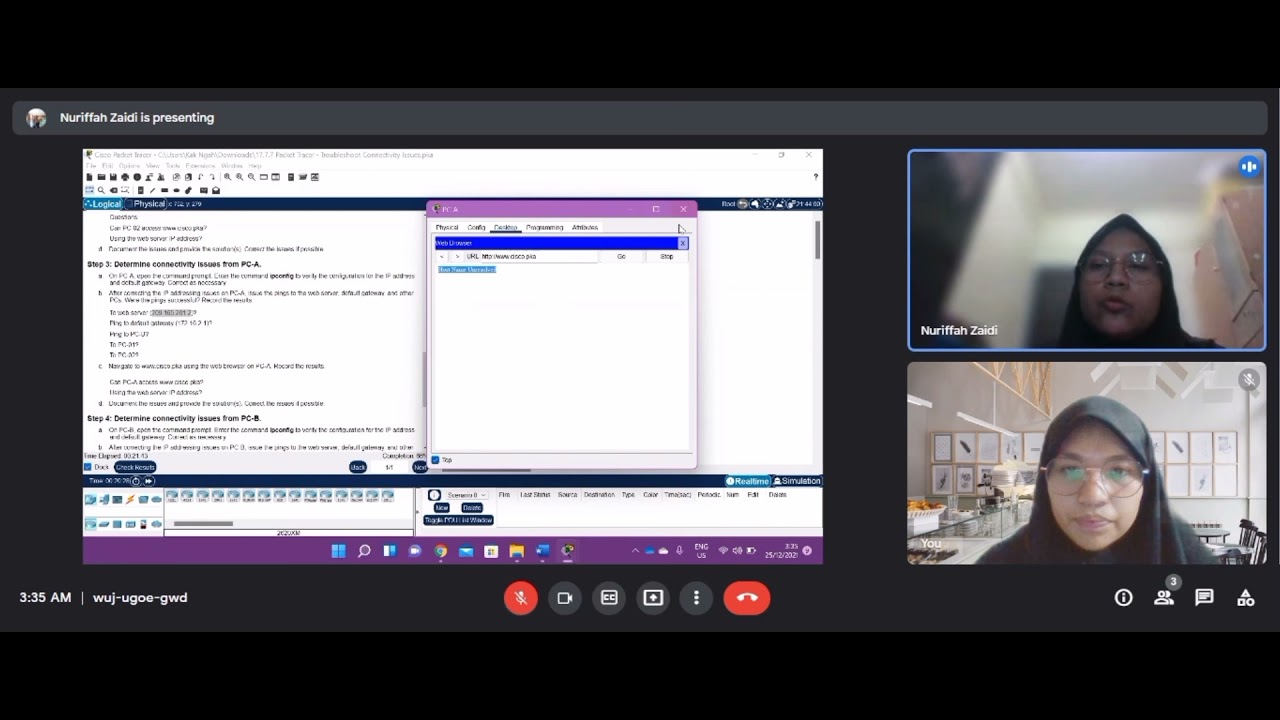
Task: Open the Config tab in PC-A window
Action: click(476, 228)
